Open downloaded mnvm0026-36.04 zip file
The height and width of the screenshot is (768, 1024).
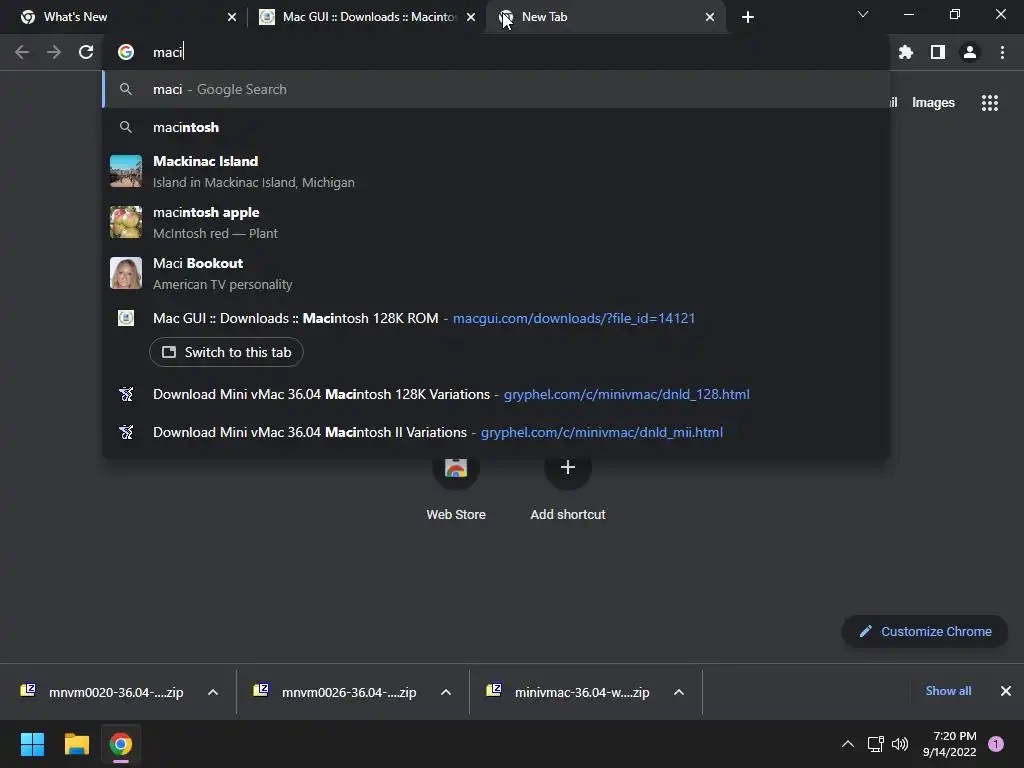click(336, 692)
